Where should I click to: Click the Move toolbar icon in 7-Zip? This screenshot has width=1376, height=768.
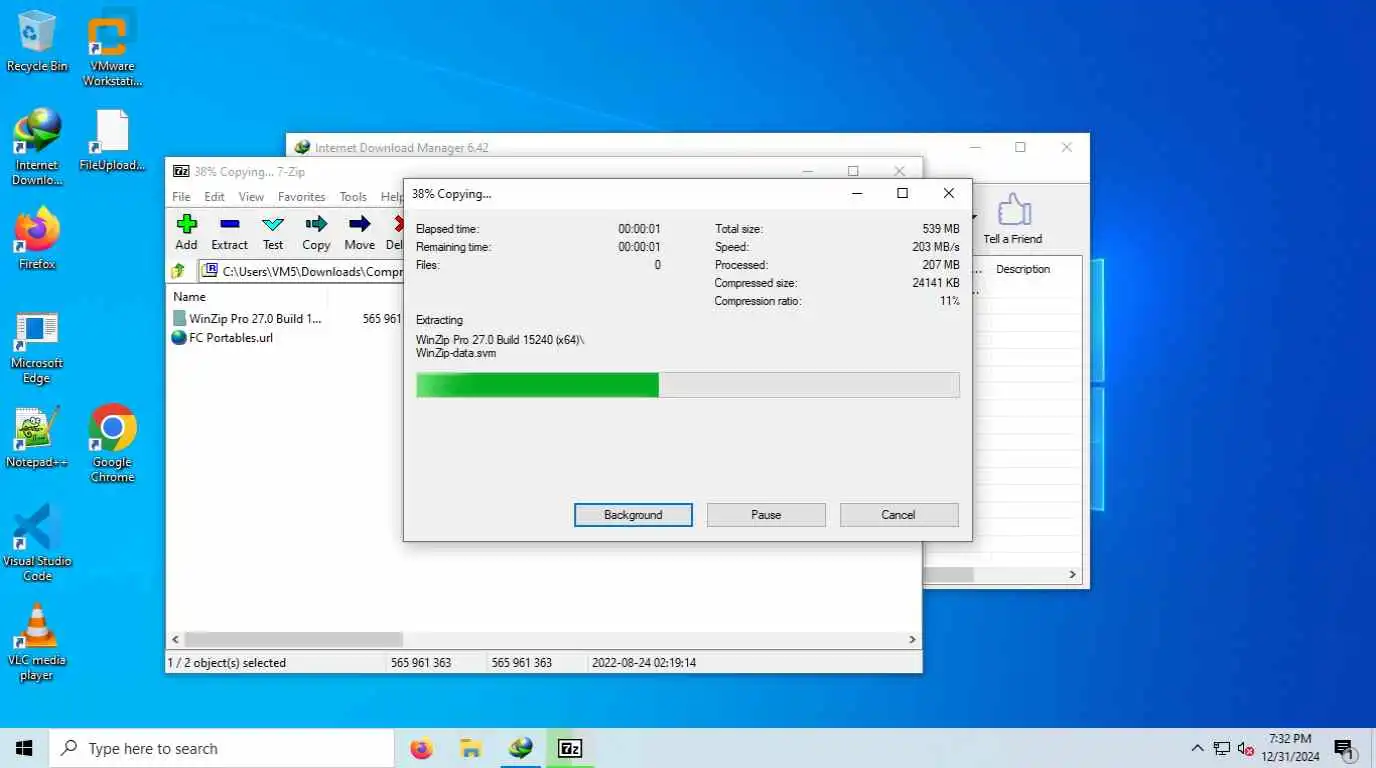point(359,232)
